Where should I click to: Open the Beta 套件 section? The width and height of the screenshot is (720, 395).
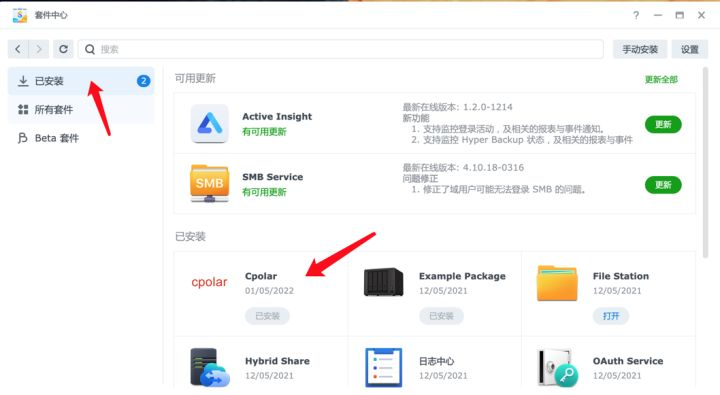[x=81, y=138]
